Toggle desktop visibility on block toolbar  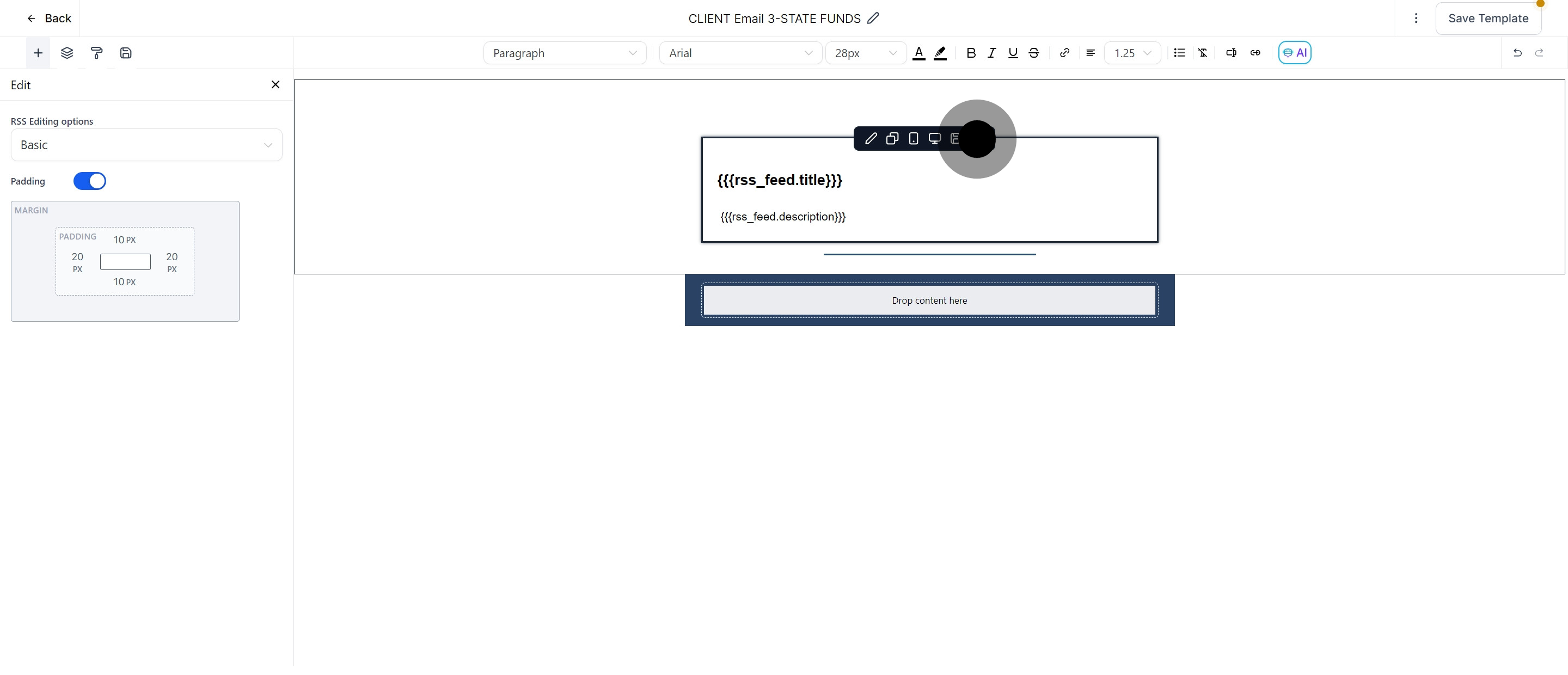point(934,139)
